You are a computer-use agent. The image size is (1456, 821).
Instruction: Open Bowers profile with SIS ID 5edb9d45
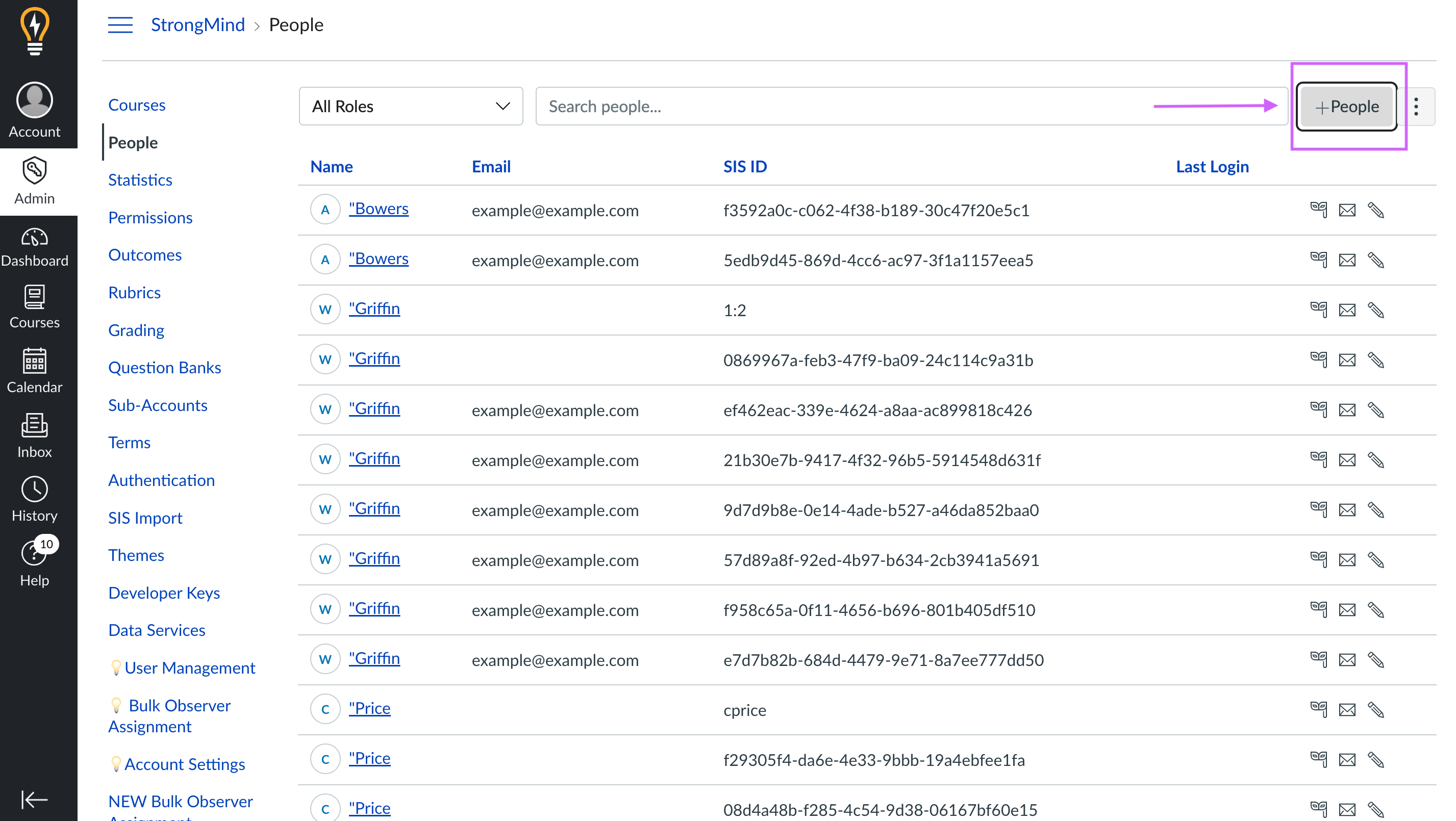379,258
